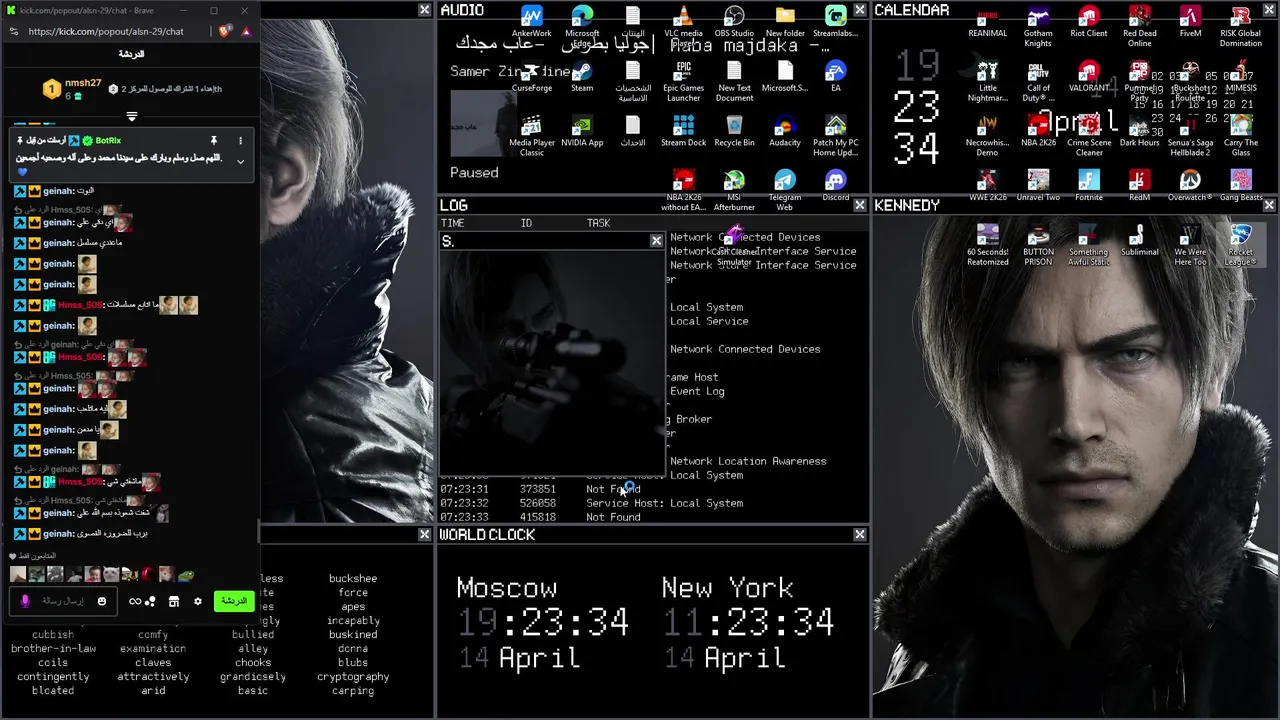The height and width of the screenshot is (720, 1280).
Task: Open the AnkerWork desktop shortcut
Action: pos(531,22)
